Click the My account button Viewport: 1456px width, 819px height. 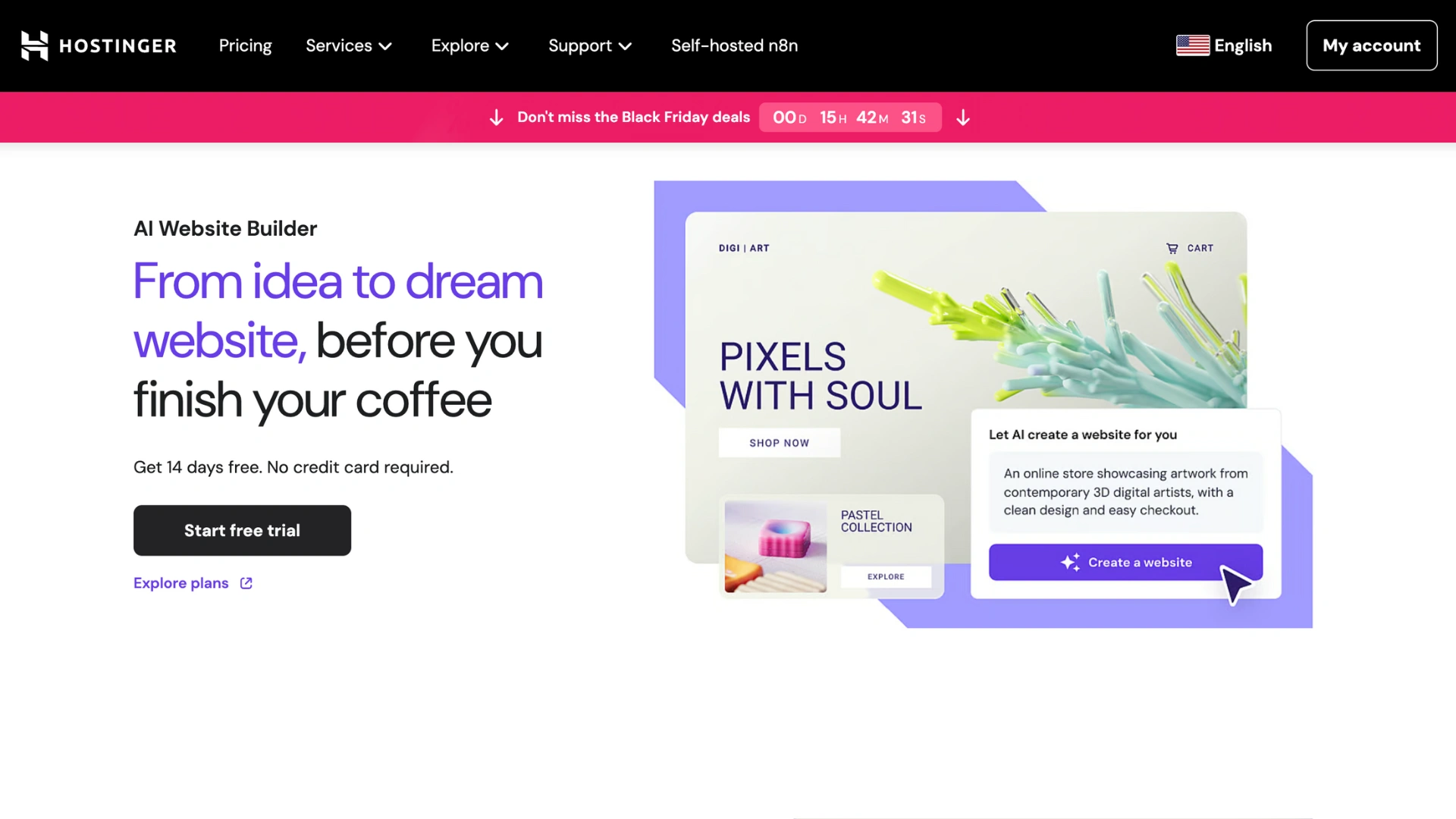coord(1371,45)
